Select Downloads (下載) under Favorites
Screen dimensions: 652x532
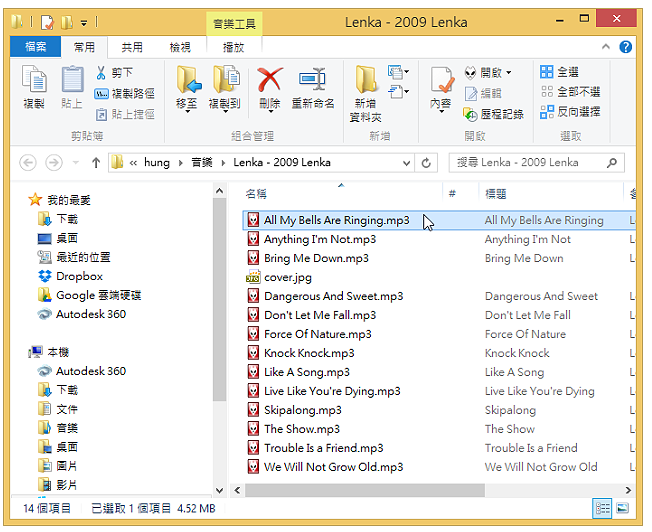pos(58,219)
